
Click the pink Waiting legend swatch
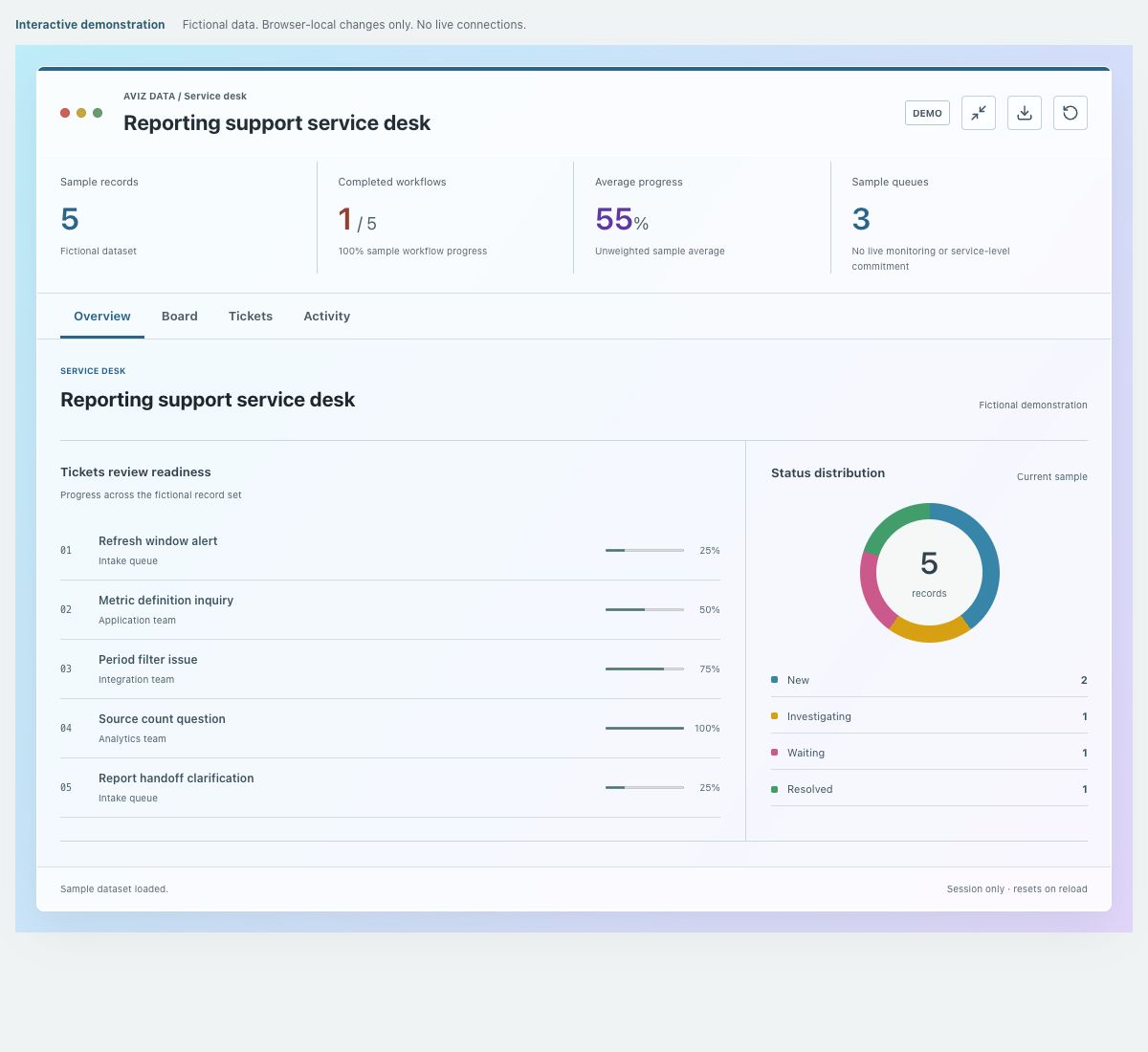pyautogui.click(x=775, y=753)
